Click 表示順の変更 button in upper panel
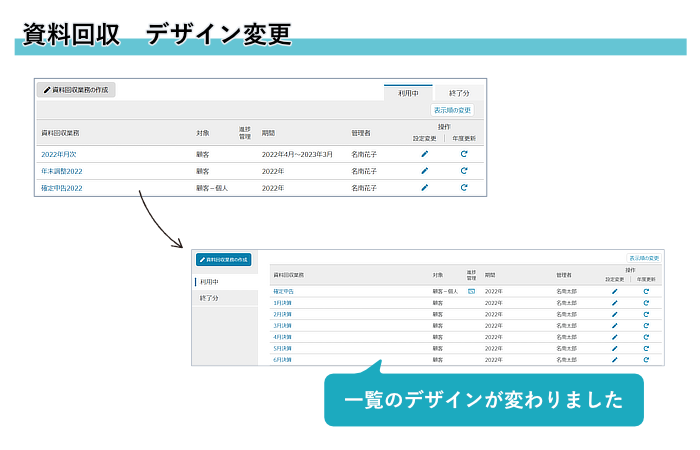 [x=452, y=110]
